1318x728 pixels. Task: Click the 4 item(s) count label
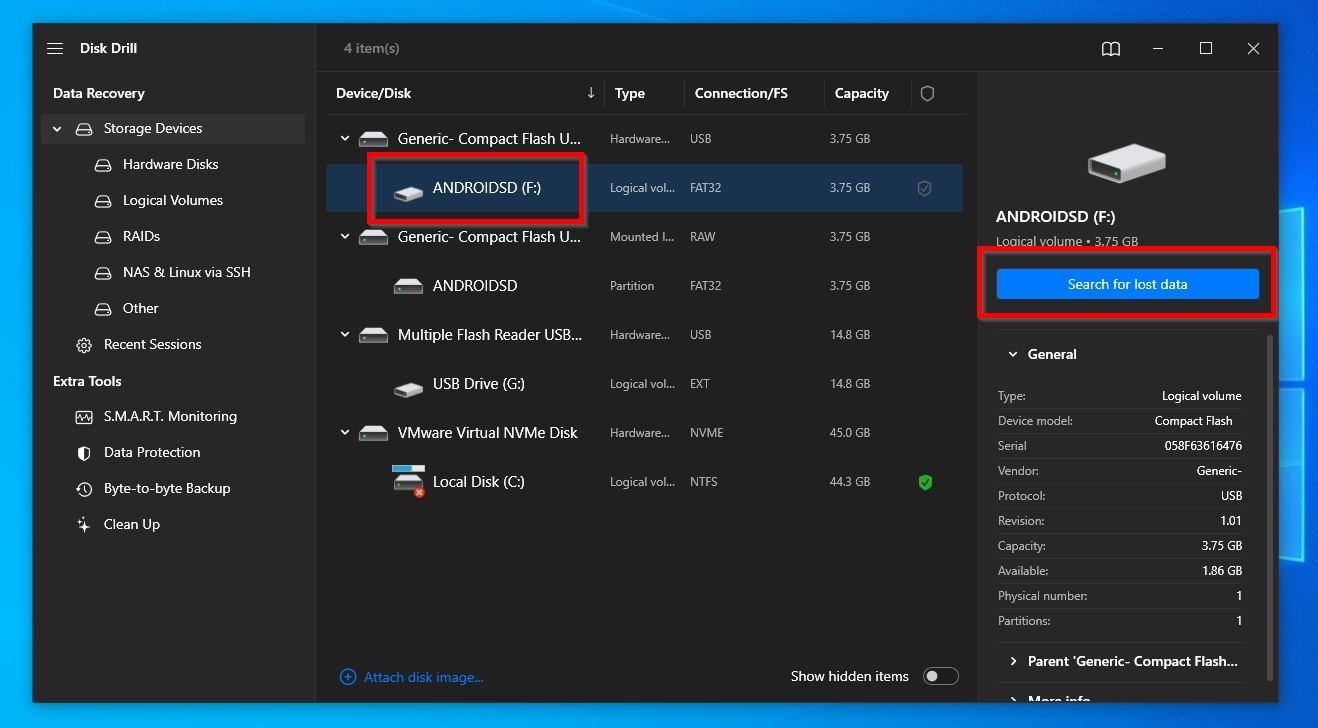click(372, 49)
